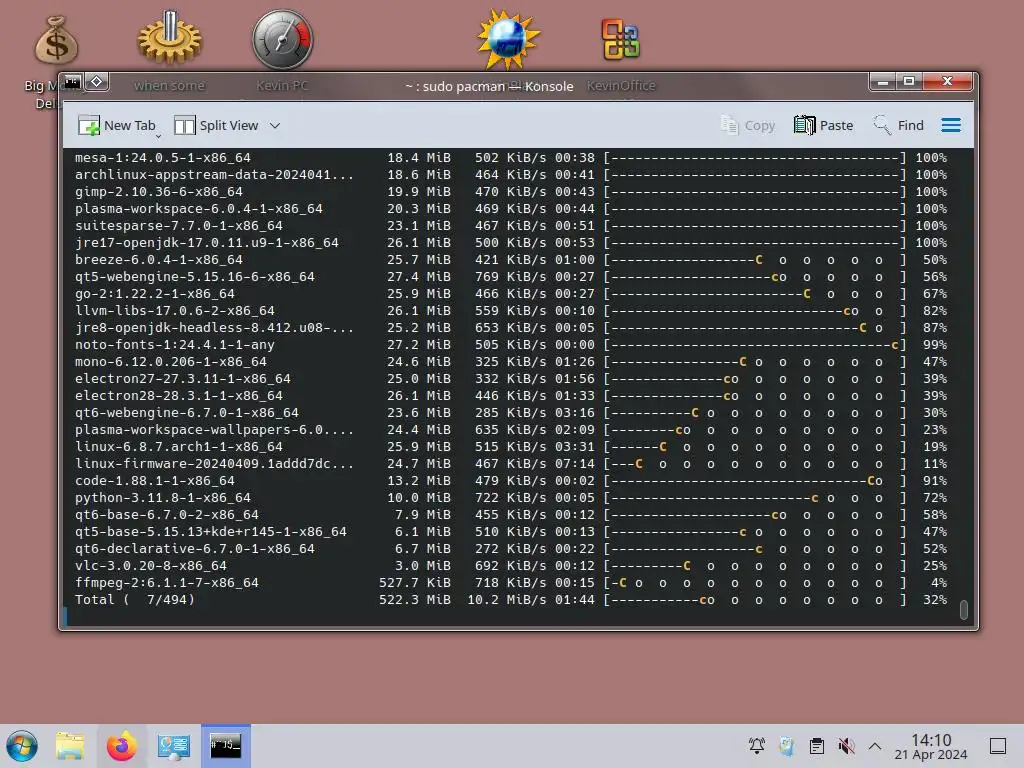Launch Firefox from the taskbar
This screenshot has width=1024, height=768.
pyautogui.click(x=121, y=746)
